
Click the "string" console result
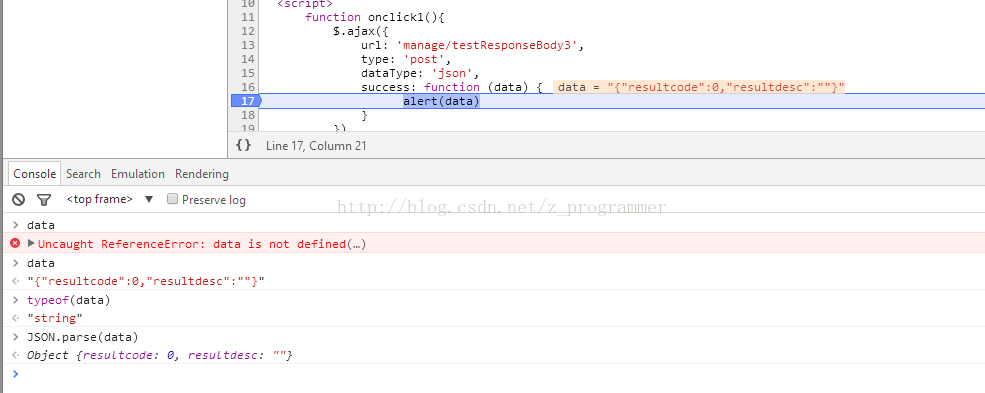[55, 318]
